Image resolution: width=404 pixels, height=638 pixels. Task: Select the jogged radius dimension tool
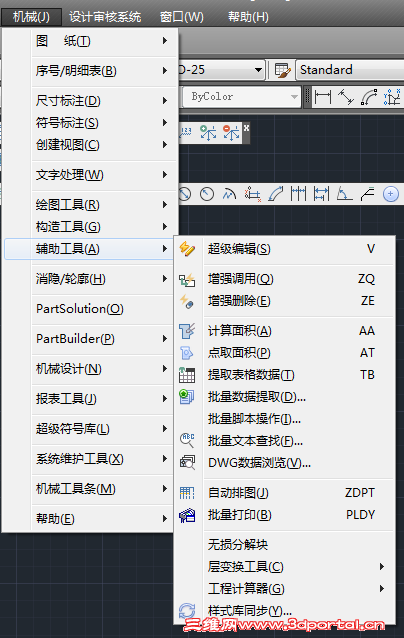229,194
